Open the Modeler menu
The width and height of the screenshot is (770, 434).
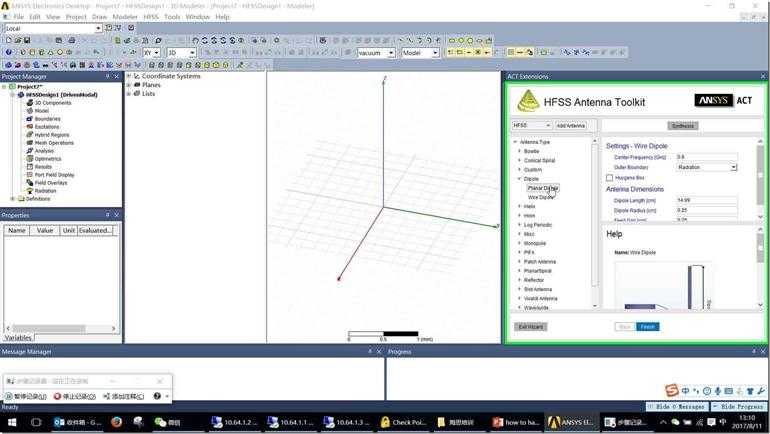pyautogui.click(x=125, y=17)
